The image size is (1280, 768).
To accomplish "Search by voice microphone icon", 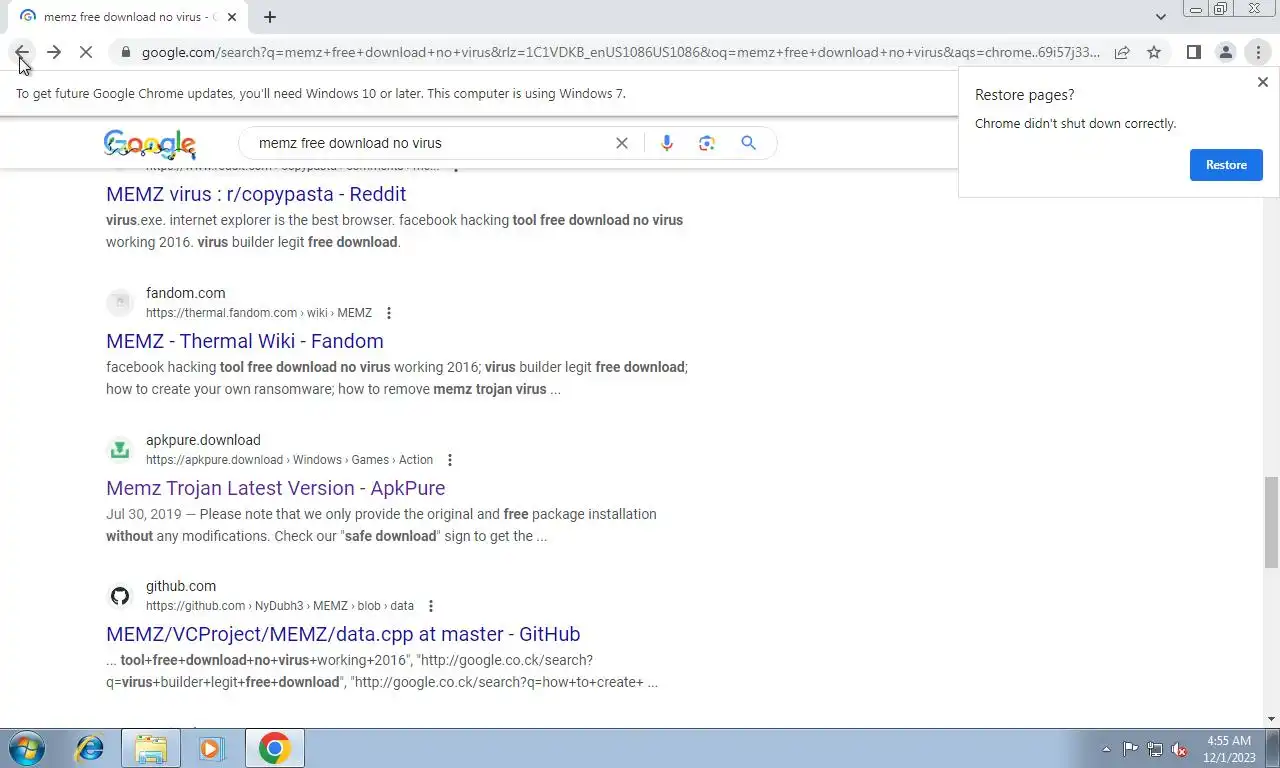I will tap(667, 143).
